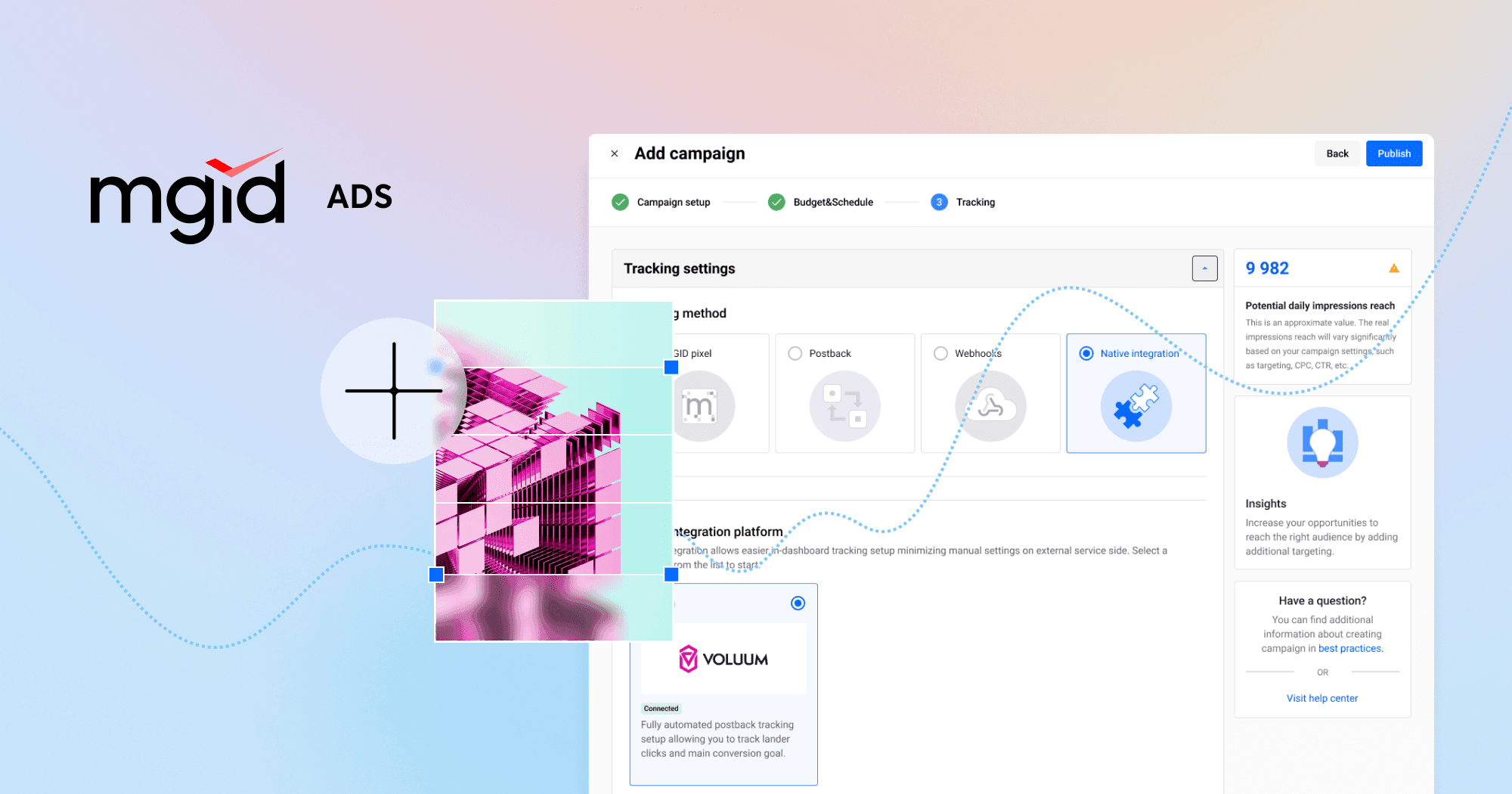Click Potential daily impressions reach heading

click(x=1320, y=306)
